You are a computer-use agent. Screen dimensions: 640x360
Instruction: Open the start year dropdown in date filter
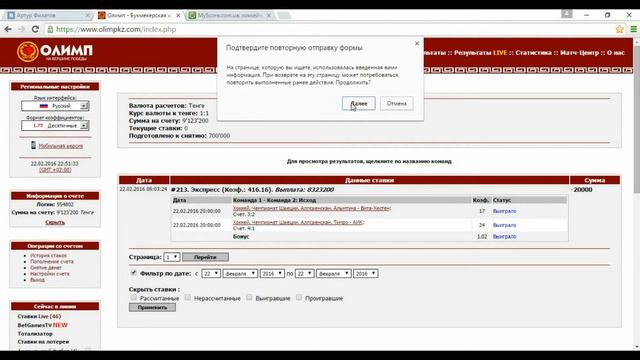point(272,273)
